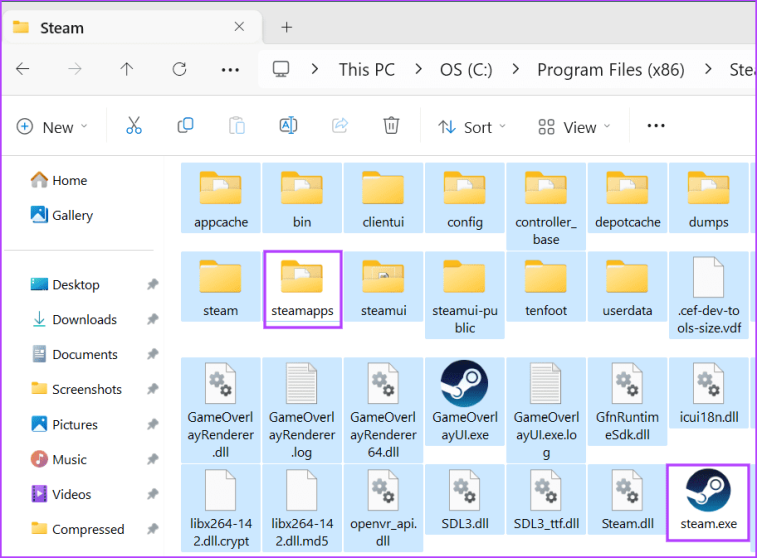Add a new tab with plus button
The height and width of the screenshot is (558, 757).
(287, 27)
